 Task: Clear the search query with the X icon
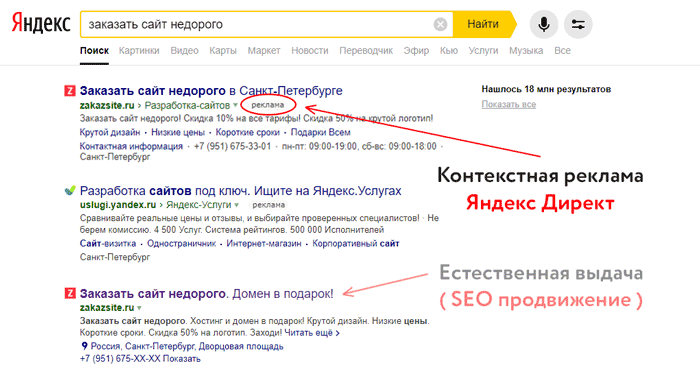[440, 24]
